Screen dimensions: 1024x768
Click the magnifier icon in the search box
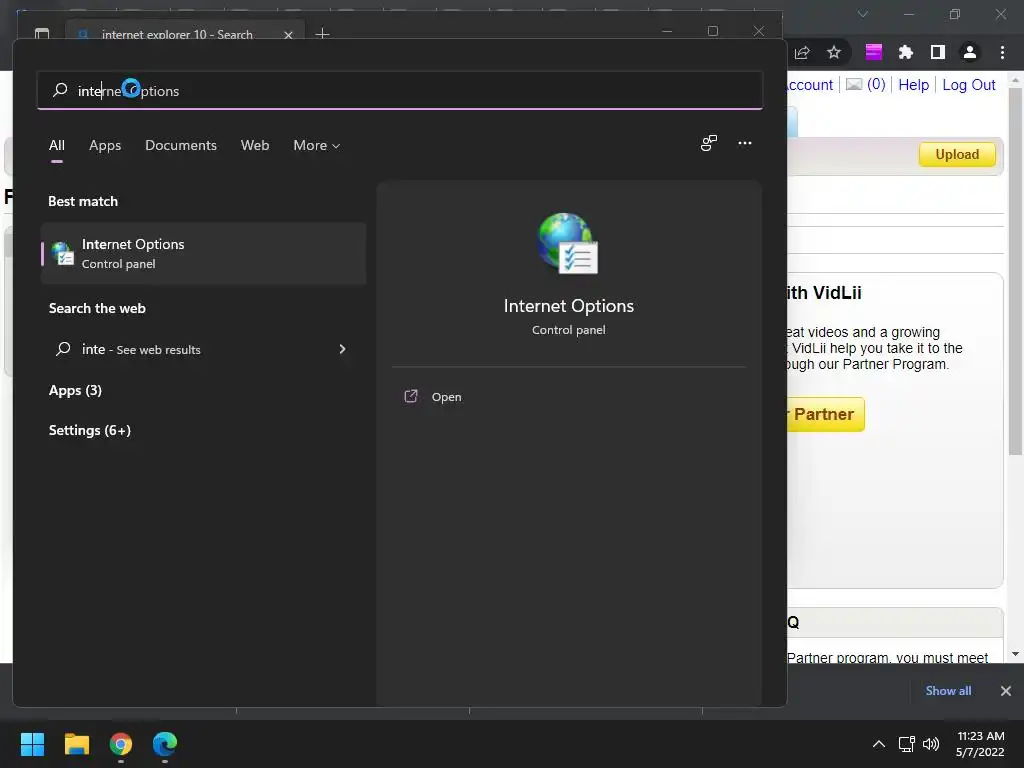coord(60,89)
